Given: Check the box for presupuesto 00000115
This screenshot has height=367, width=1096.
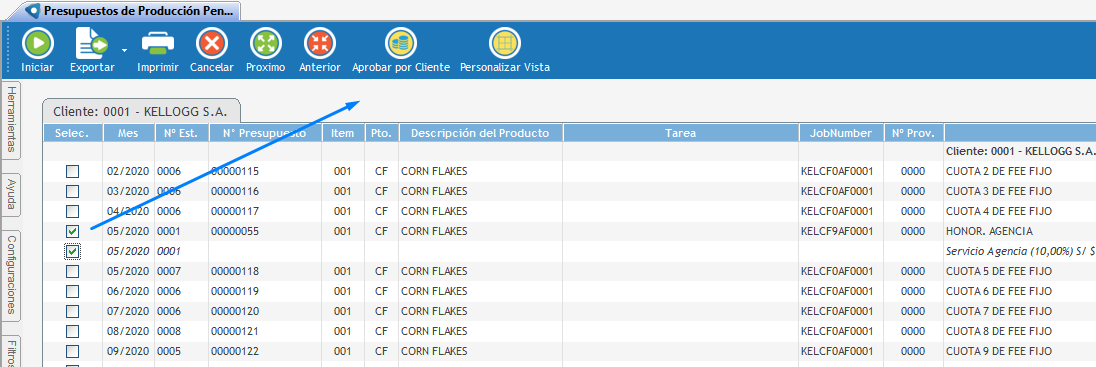Looking at the screenshot, I should pos(73,171).
